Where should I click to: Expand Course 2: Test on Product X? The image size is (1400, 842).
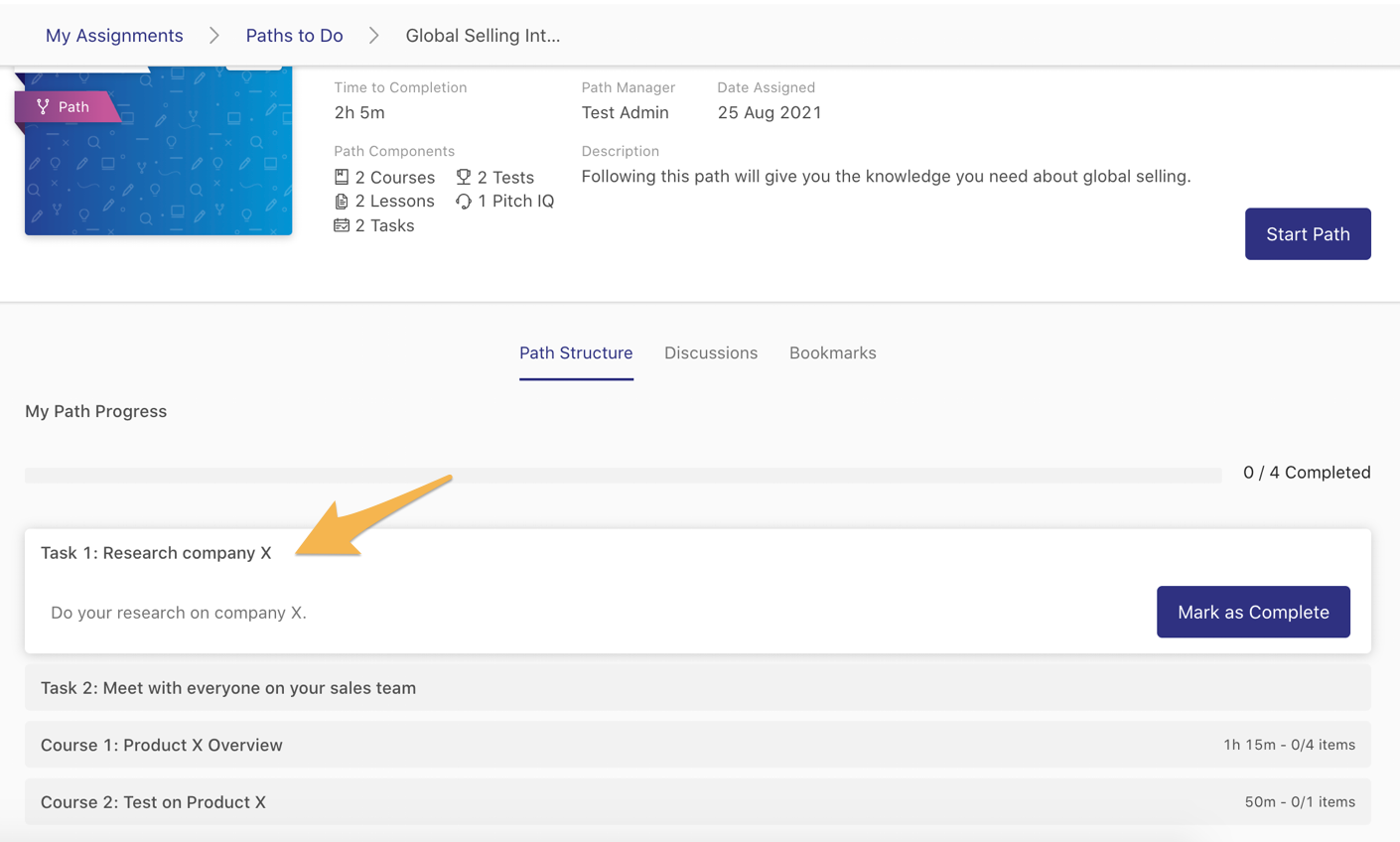coord(153,802)
